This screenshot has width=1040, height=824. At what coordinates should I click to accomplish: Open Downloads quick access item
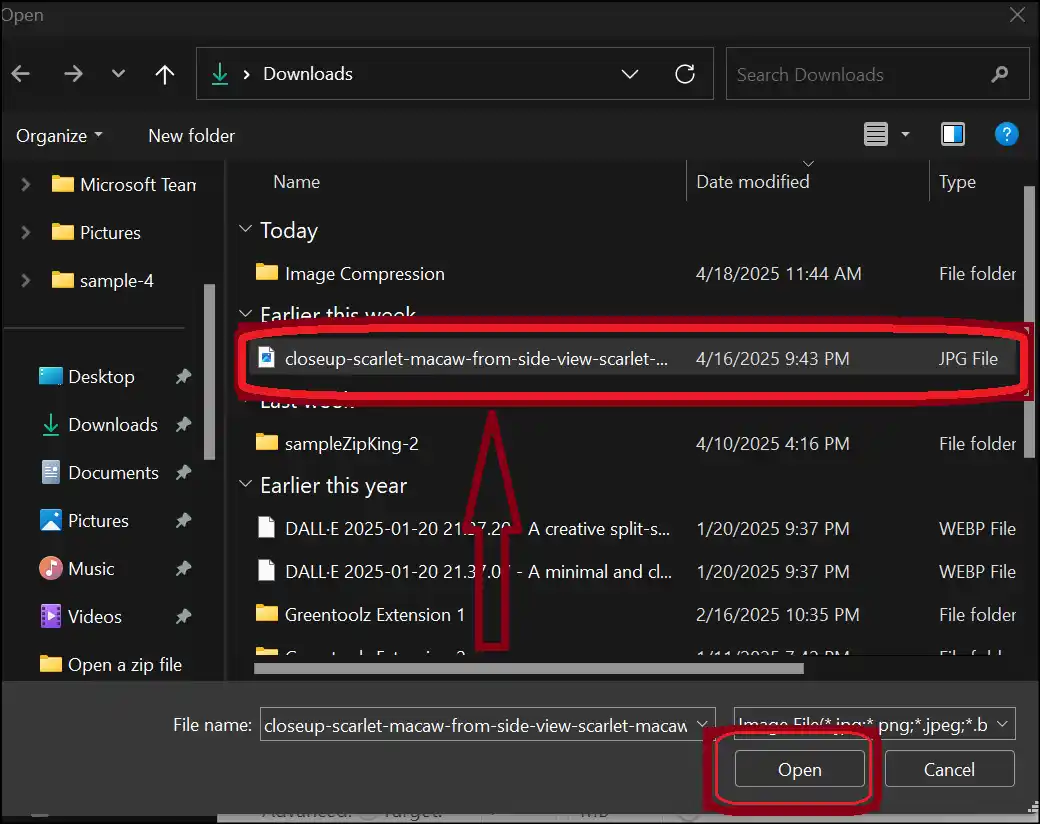pyautogui.click(x=99, y=425)
